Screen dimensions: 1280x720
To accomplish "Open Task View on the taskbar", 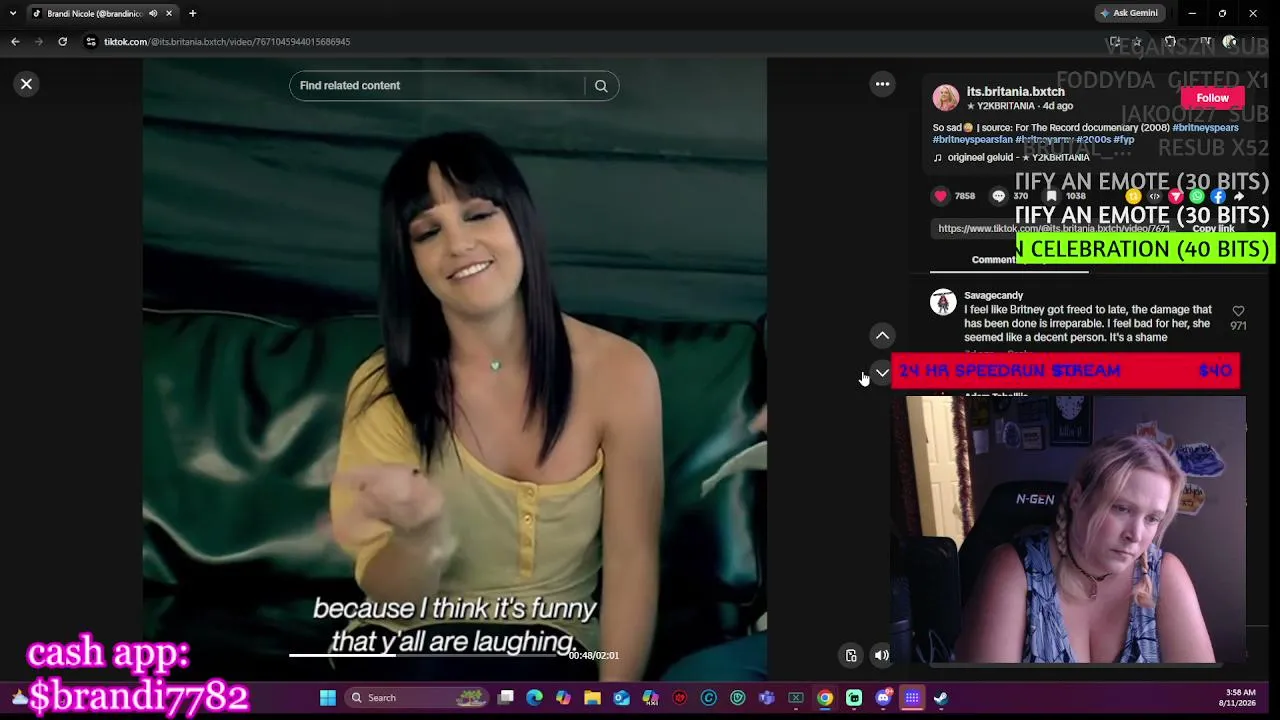I will pyautogui.click(x=506, y=698).
